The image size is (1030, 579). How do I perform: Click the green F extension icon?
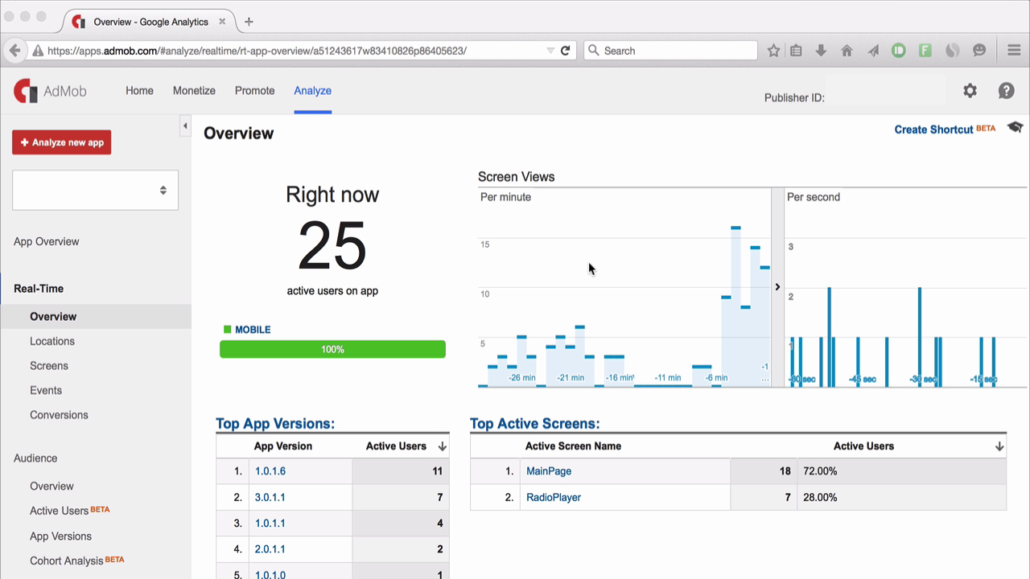coord(925,51)
